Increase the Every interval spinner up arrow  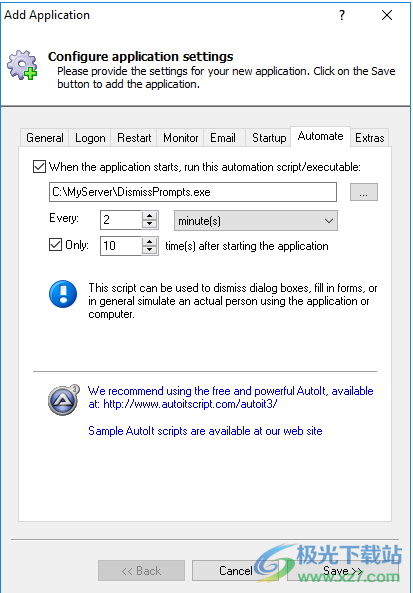coord(149,216)
